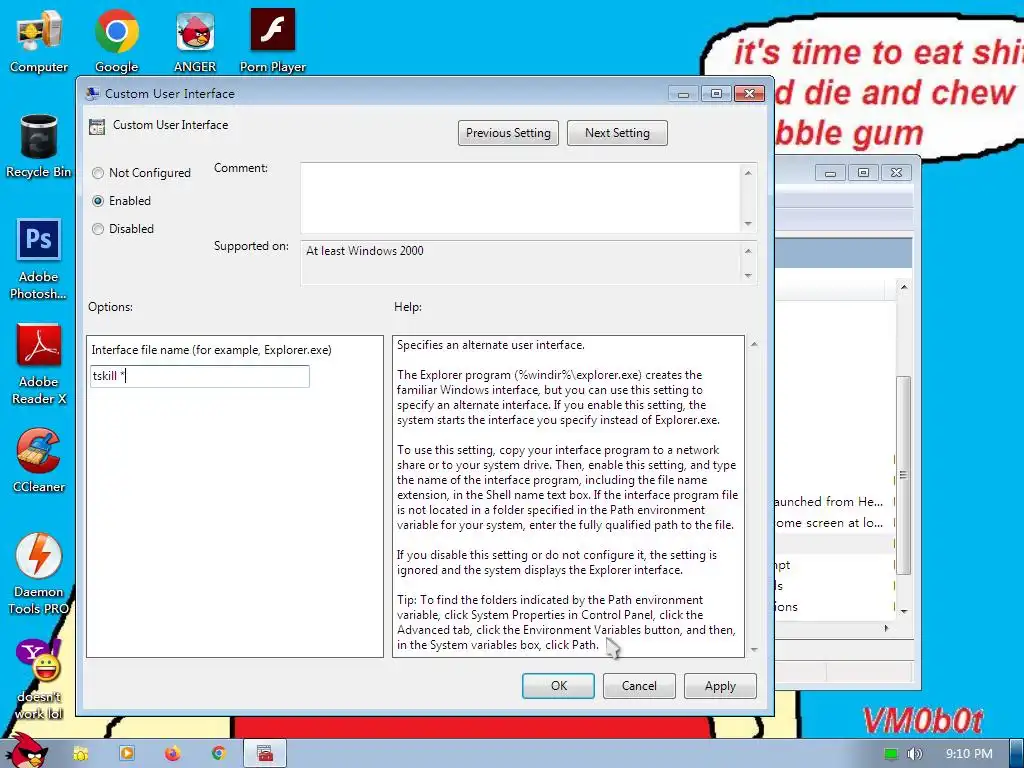This screenshot has height=768, width=1024.
Task: Click the Comment box scroll up arrow
Action: pos(748,173)
